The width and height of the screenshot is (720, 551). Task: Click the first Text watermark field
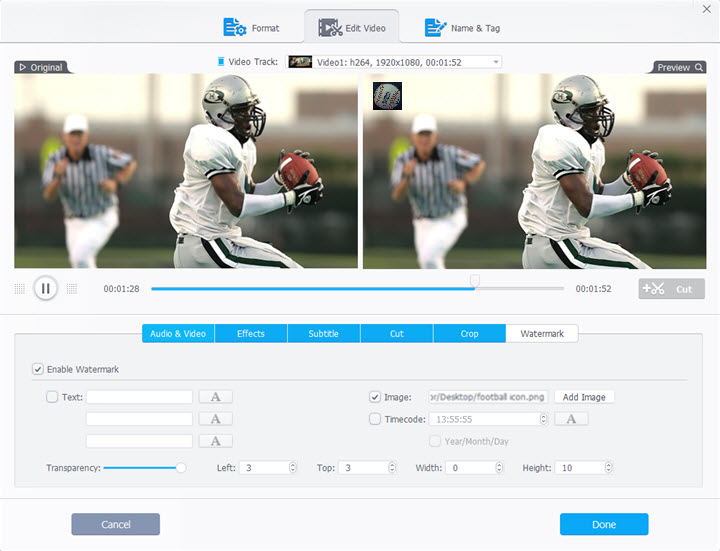(139, 397)
